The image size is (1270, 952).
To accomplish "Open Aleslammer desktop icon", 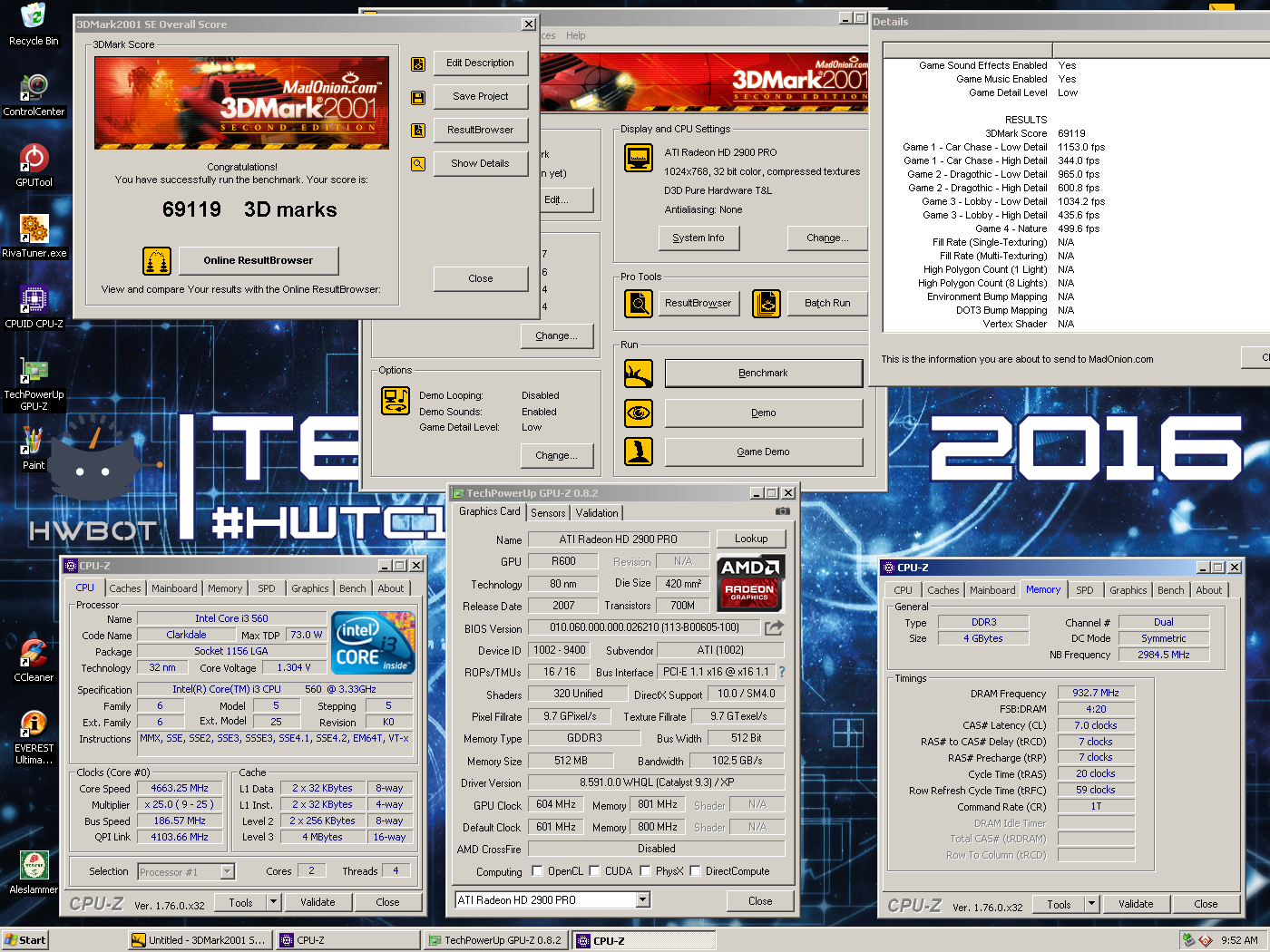I will tap(34, 873).
